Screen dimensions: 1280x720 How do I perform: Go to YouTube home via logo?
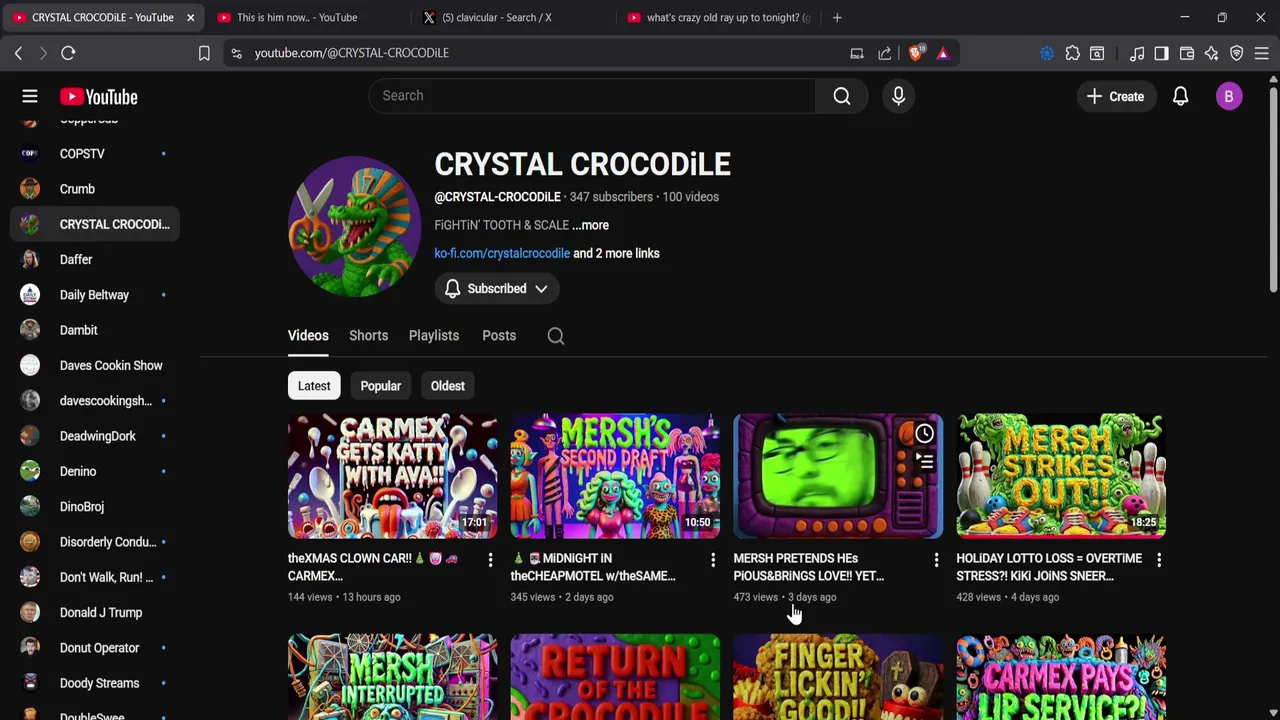[x=98, y=96]
